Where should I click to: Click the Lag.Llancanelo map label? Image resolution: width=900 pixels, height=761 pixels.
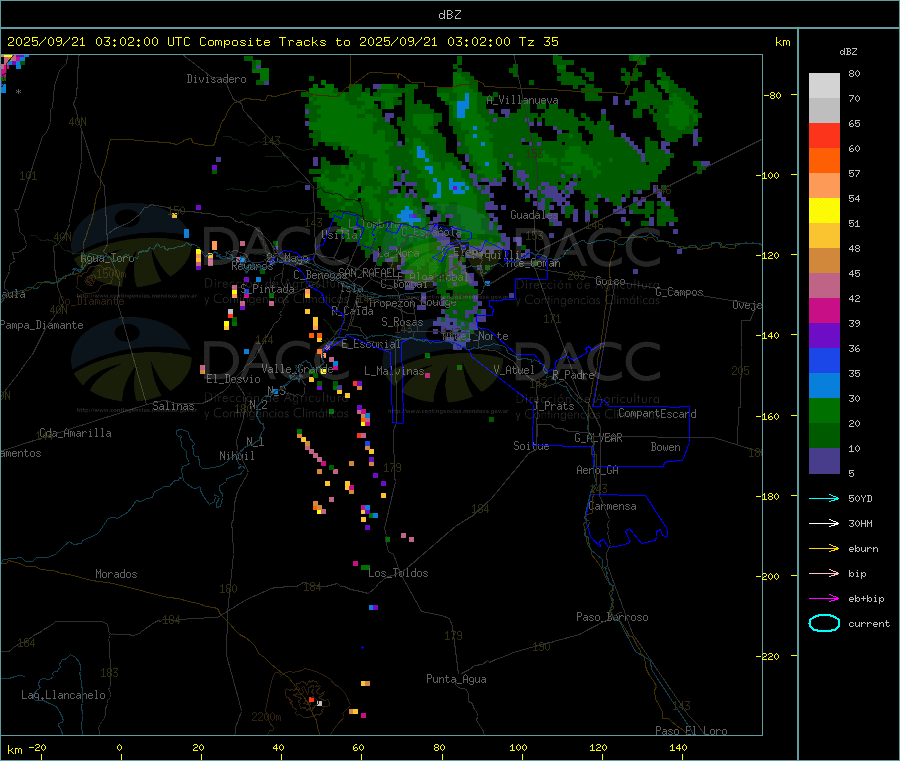(63, 695)
